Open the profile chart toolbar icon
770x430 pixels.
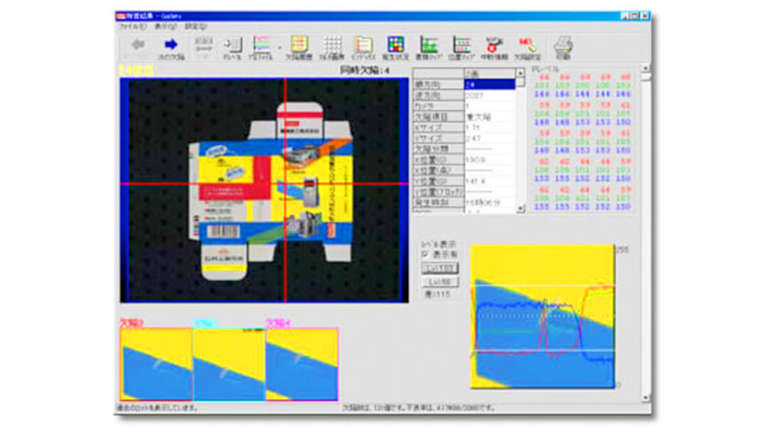point(261,48)
